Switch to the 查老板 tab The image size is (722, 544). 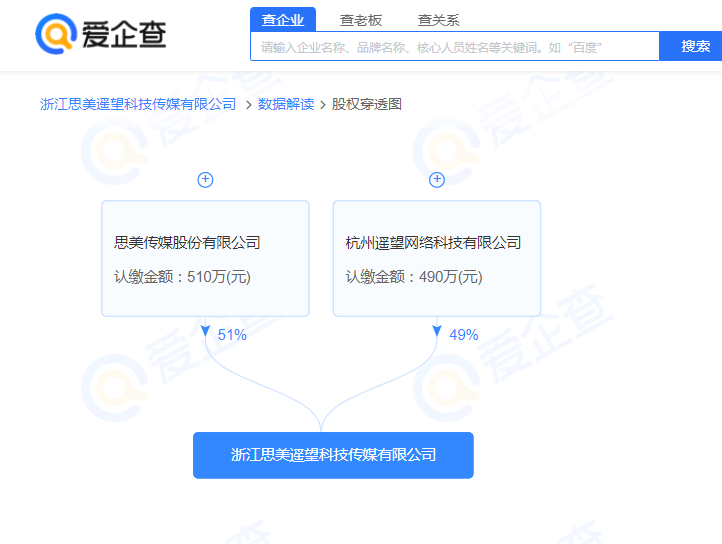[361, 20]
